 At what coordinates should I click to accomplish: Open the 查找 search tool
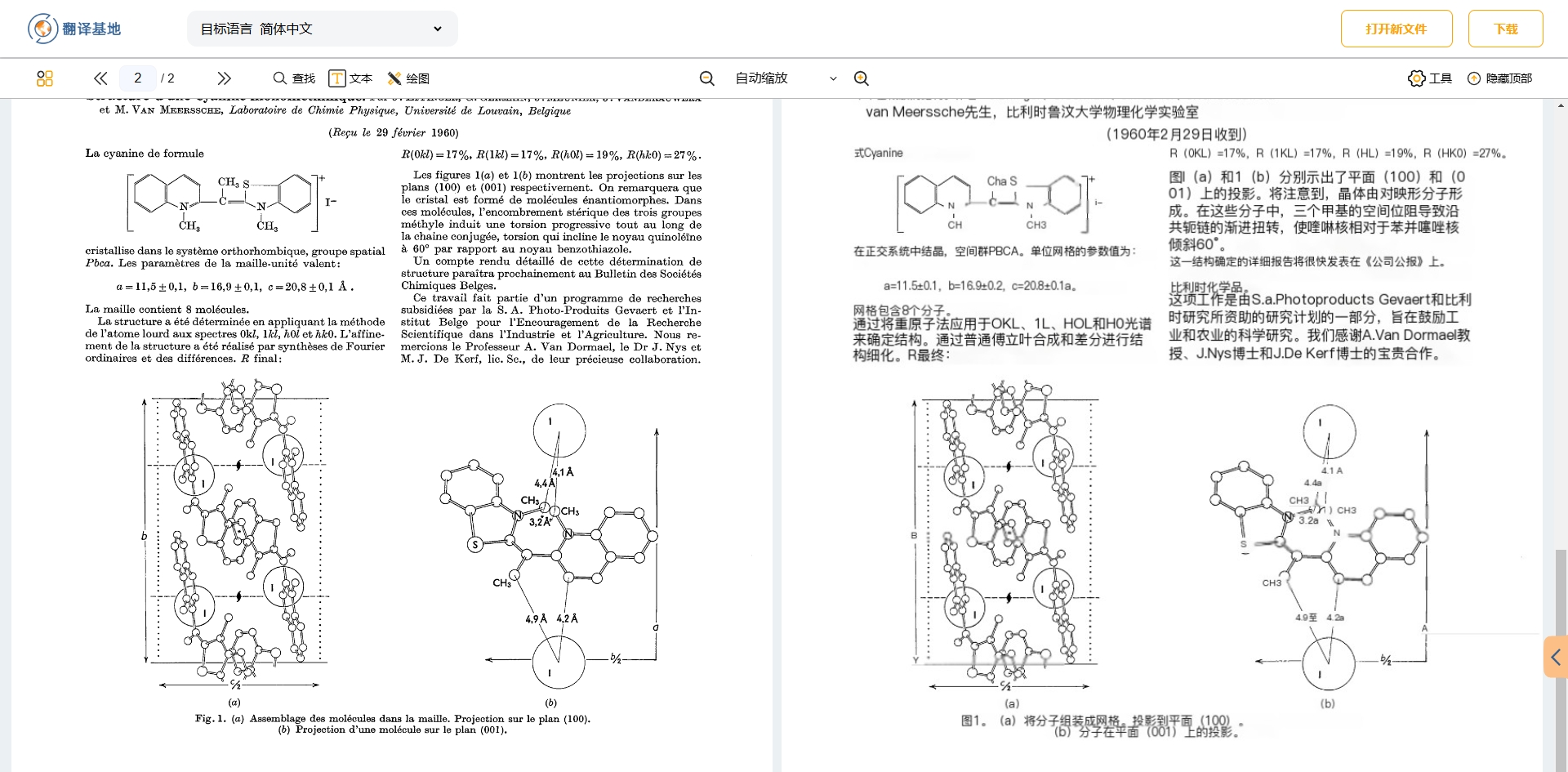pyautogui.click(x=294, y=78)
